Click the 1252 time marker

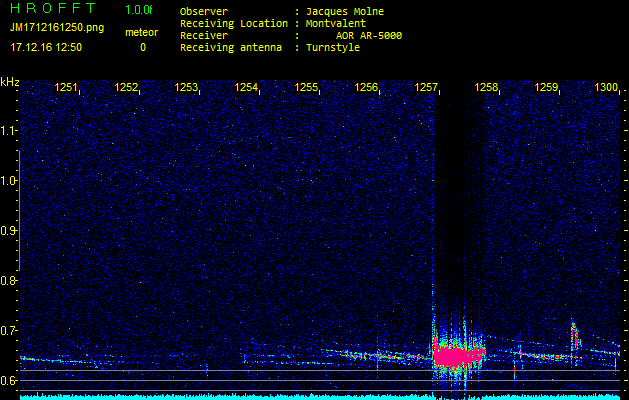[x=126, y=87]
